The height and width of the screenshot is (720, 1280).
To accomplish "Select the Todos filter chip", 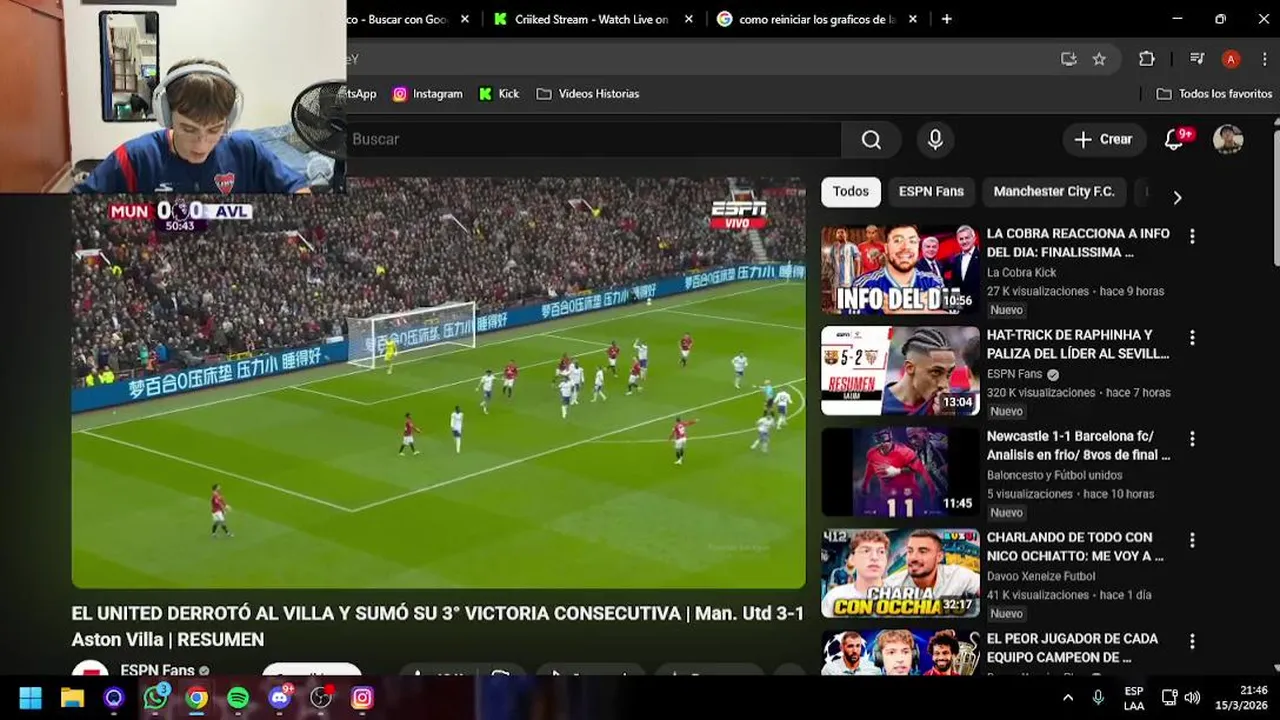I will [x=851, y=192].
